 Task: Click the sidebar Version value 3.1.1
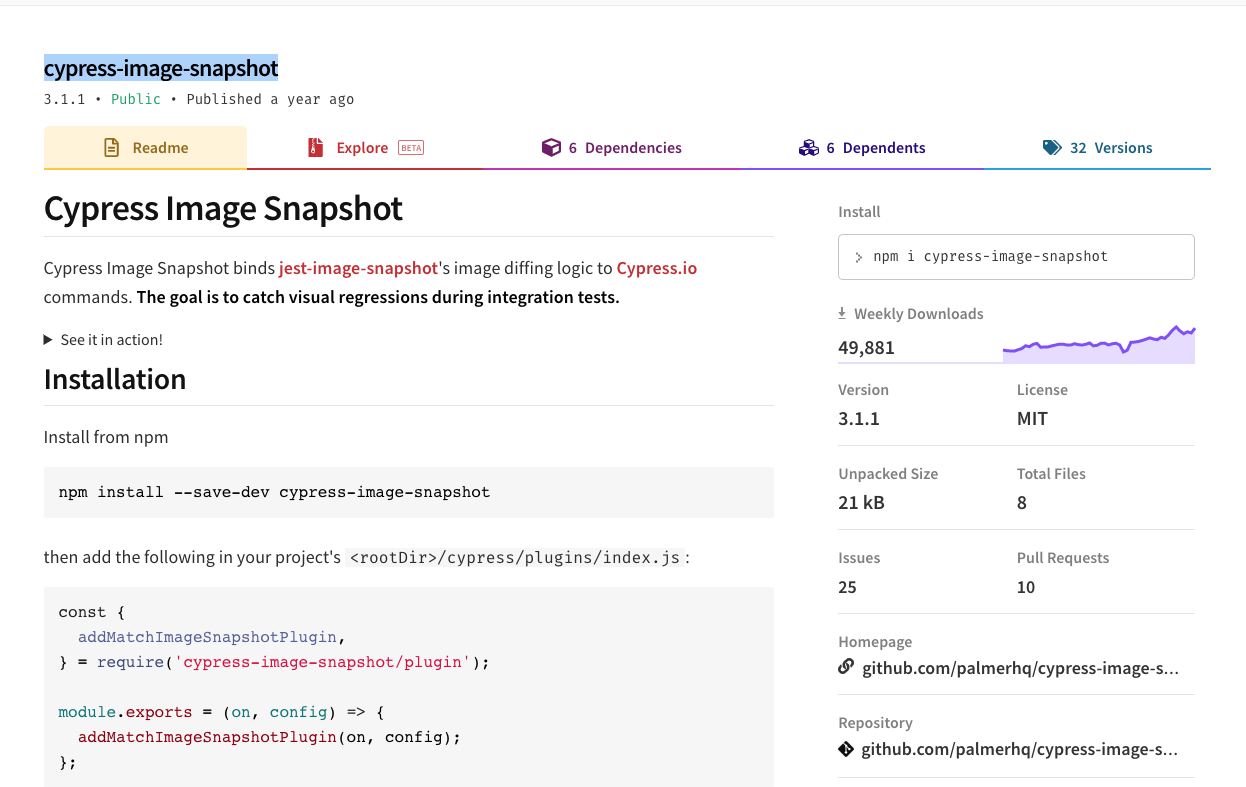click(859, 419)
